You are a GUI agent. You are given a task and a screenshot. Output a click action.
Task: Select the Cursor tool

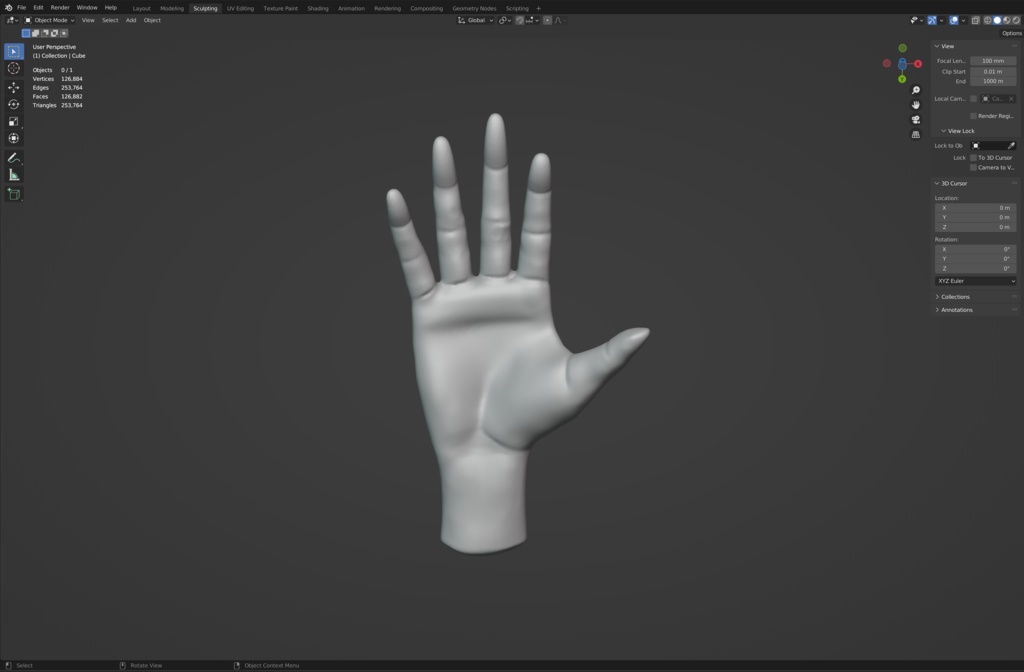pos(14,69)
